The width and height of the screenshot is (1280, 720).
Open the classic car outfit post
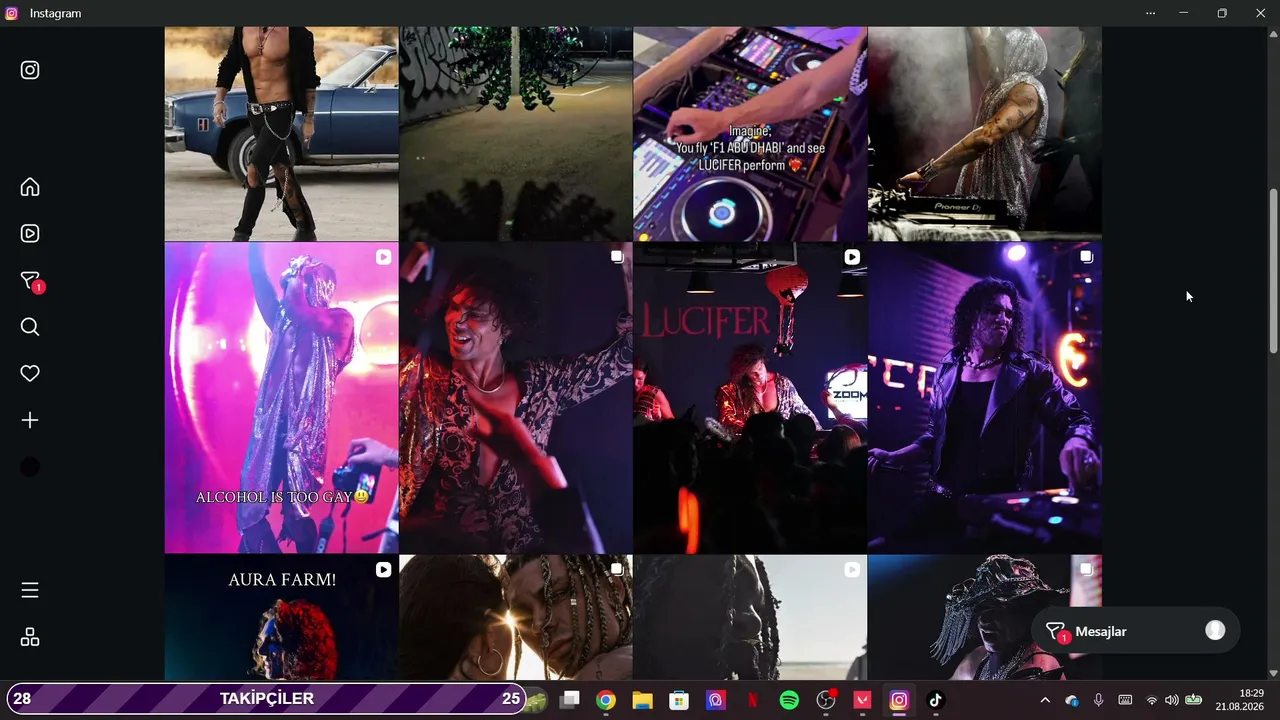[281, 134]
